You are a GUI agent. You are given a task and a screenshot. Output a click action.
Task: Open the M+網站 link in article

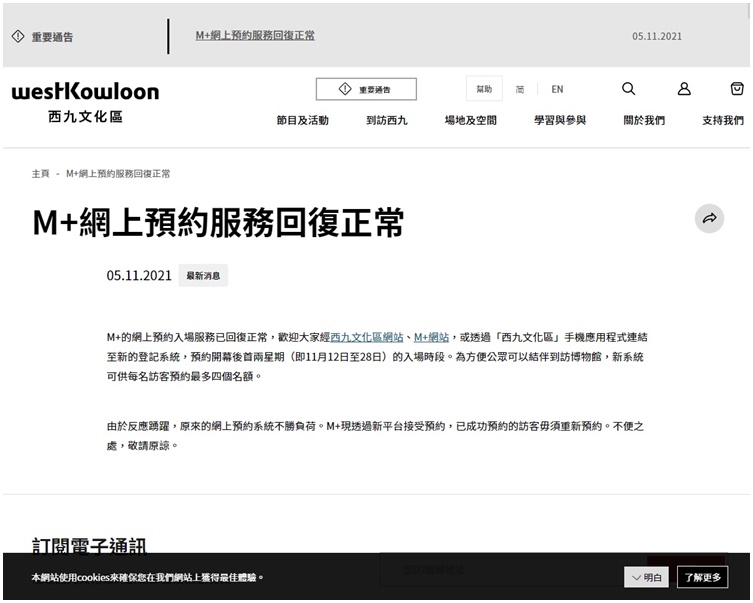431,338
